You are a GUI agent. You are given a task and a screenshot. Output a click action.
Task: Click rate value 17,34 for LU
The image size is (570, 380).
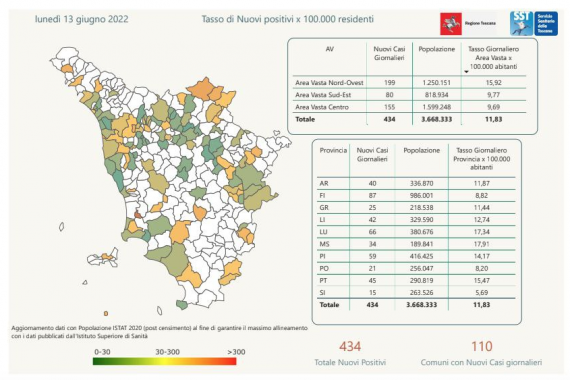pyautogui.click(x=482, y=232)
